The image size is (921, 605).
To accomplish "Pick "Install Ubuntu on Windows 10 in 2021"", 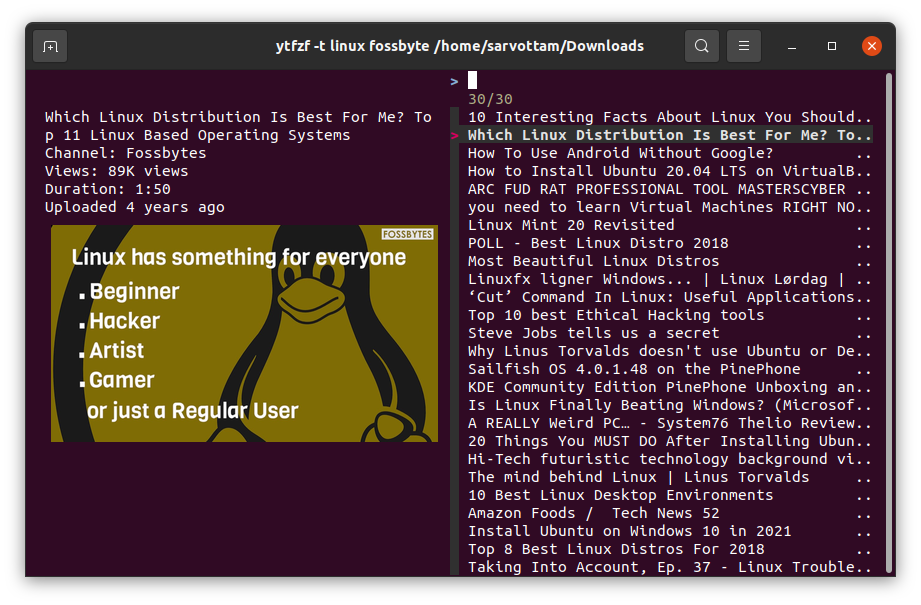I will (x=629, y=531).
